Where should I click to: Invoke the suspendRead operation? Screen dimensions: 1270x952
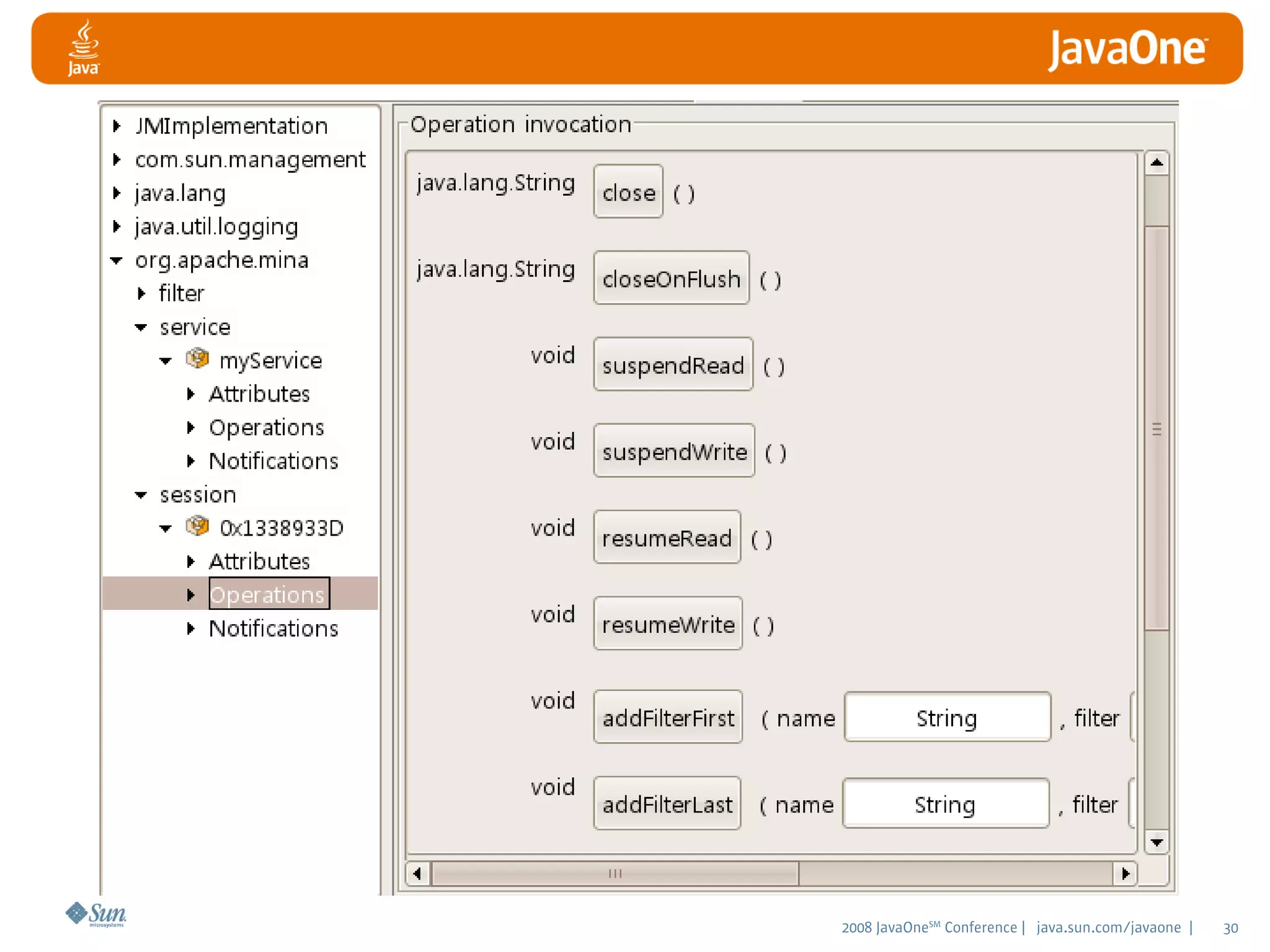click(673, 364)
